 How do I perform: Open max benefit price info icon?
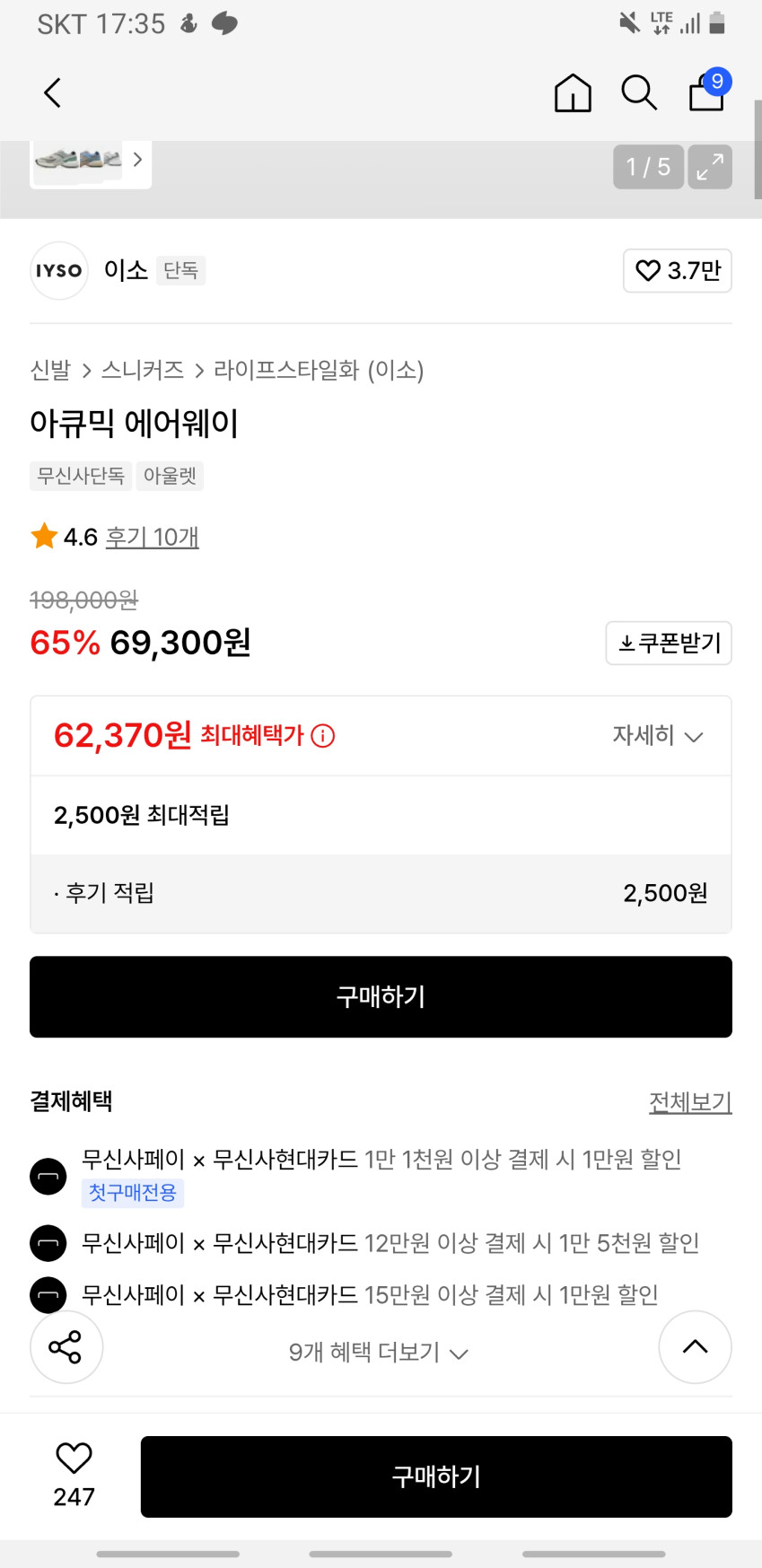[x=323, y=736]
